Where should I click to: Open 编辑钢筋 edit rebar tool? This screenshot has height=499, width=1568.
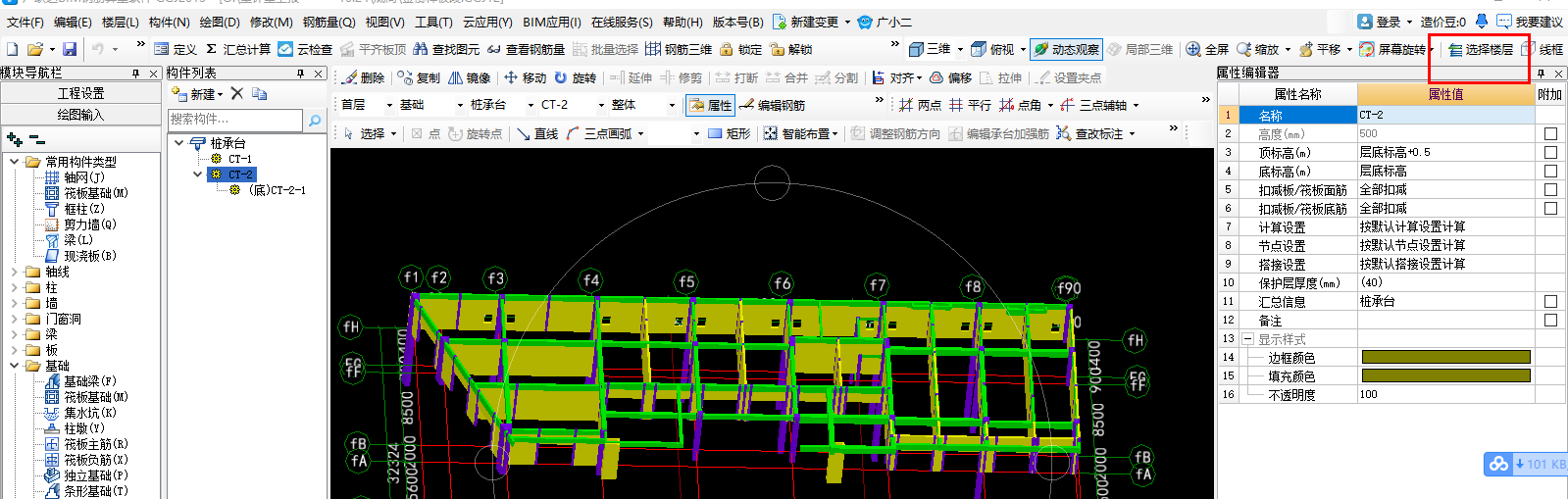(x=772, y=105)
